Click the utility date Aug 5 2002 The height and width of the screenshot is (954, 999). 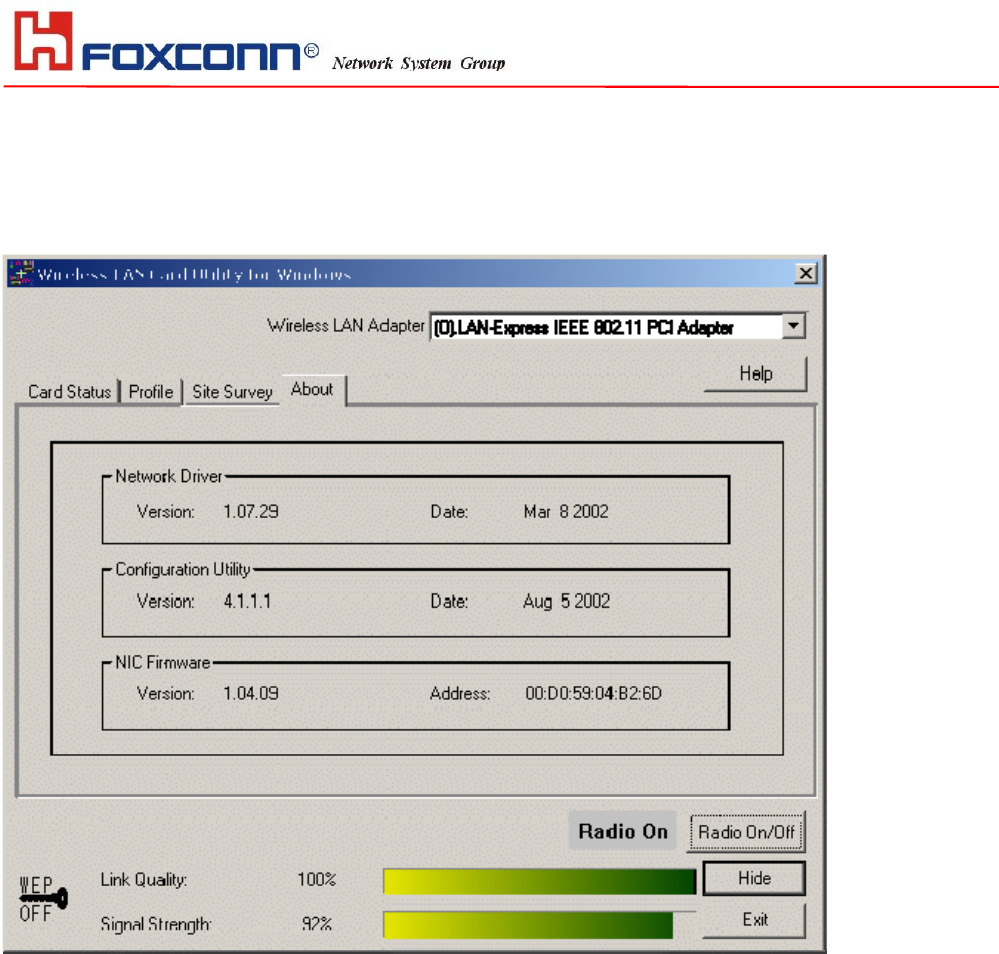pyautogui.click(x=566, y=601)
